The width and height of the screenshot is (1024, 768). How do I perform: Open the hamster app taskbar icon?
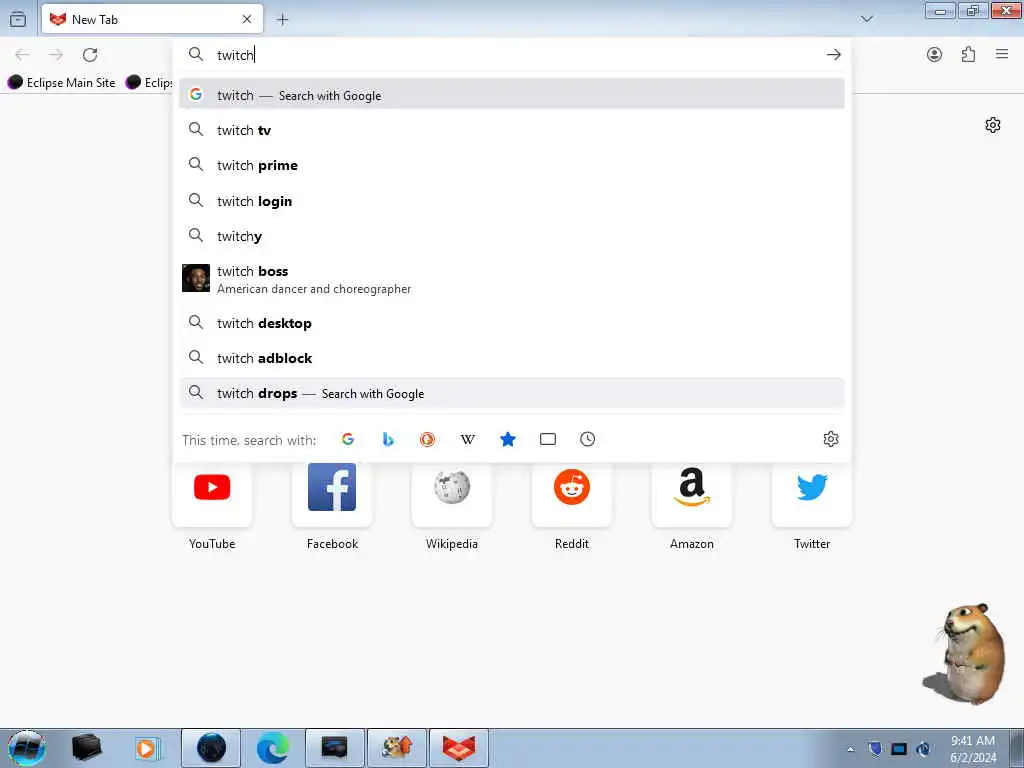click(396, 748)
